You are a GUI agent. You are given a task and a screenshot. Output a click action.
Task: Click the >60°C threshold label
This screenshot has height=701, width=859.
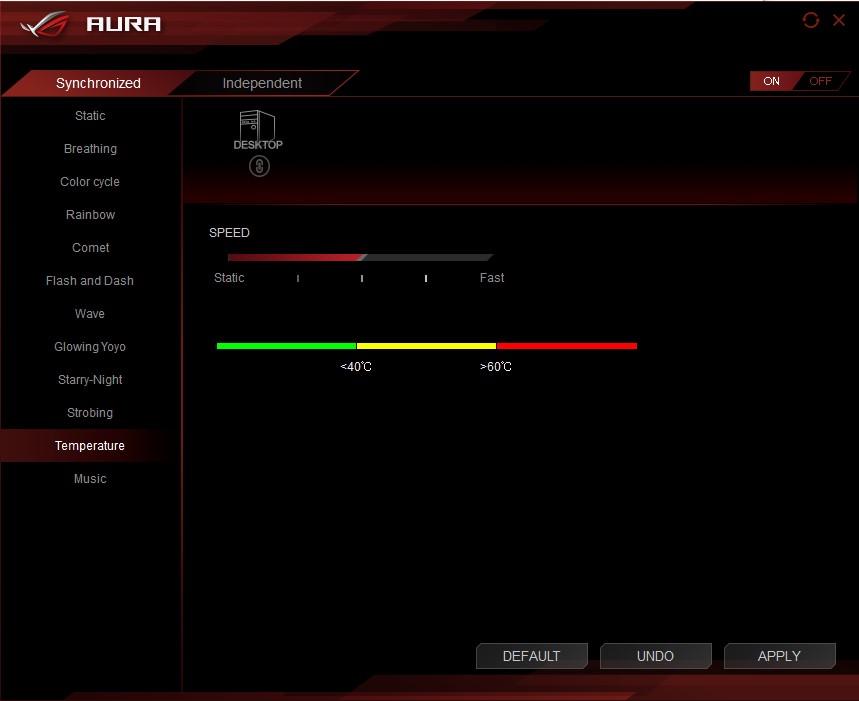coord(496,366)
